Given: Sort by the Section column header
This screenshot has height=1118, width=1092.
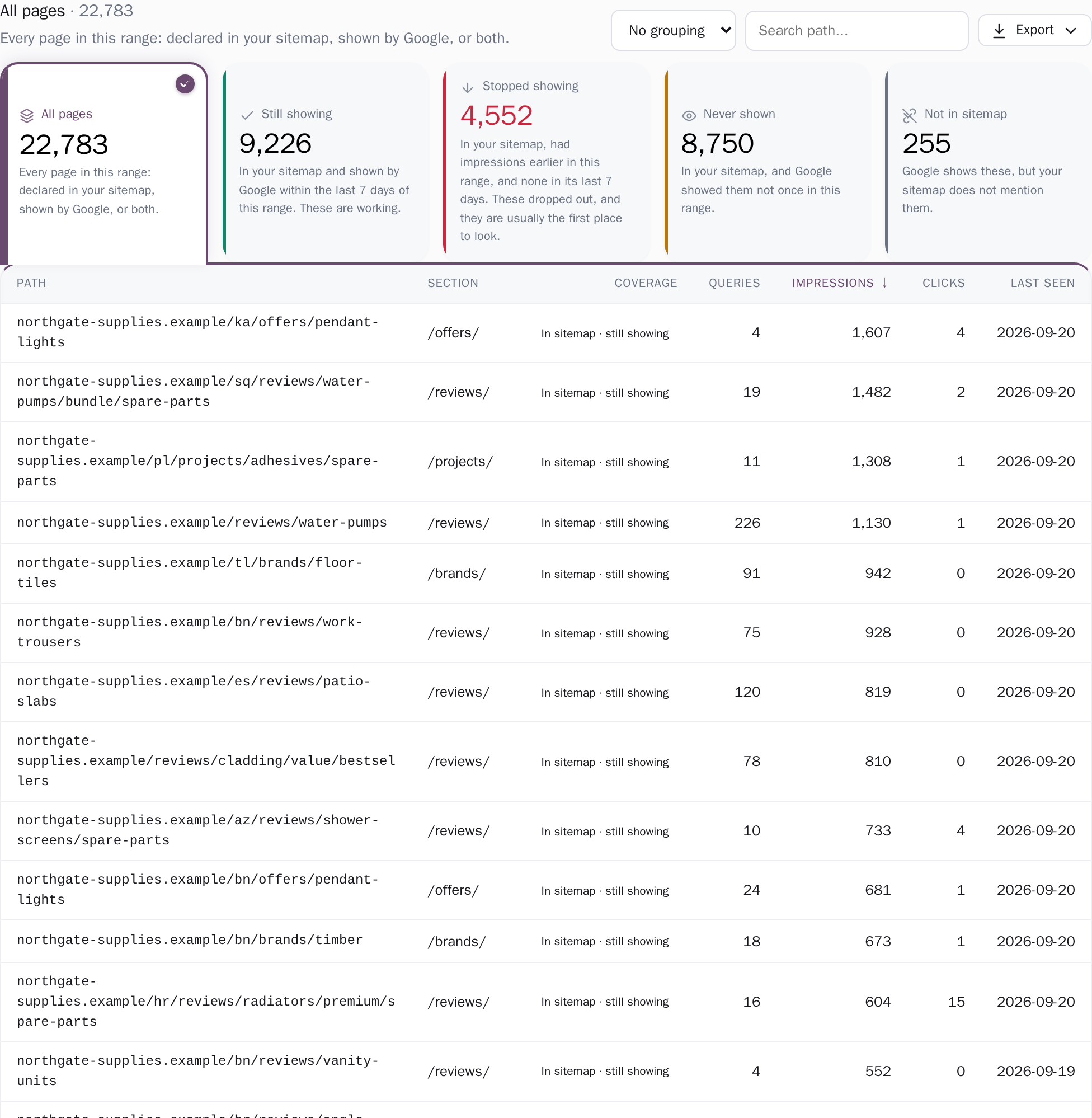Looking at the screenshot, I should [453, 283].
